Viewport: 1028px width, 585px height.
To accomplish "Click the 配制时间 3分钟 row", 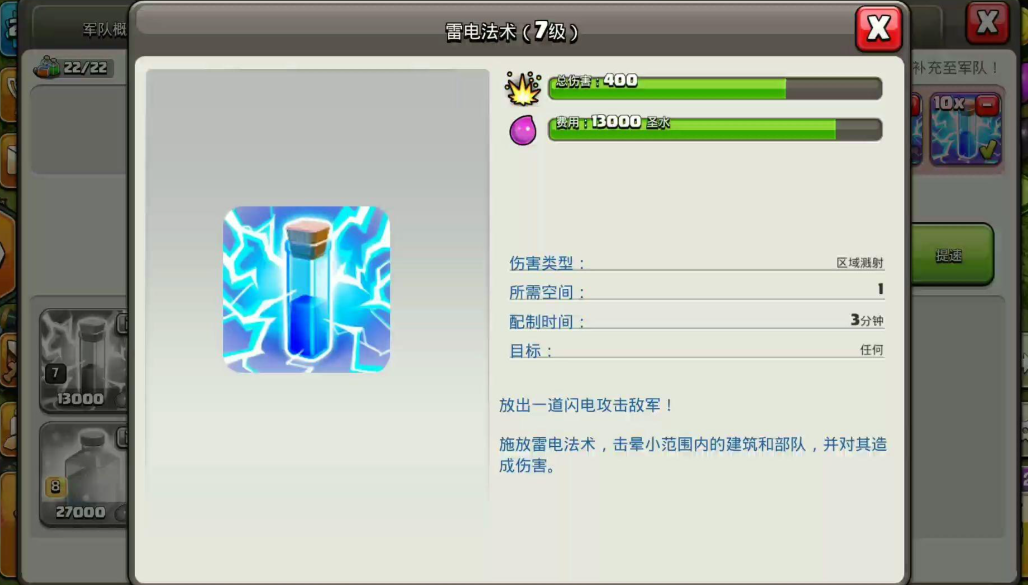I will tap(696, 321).
